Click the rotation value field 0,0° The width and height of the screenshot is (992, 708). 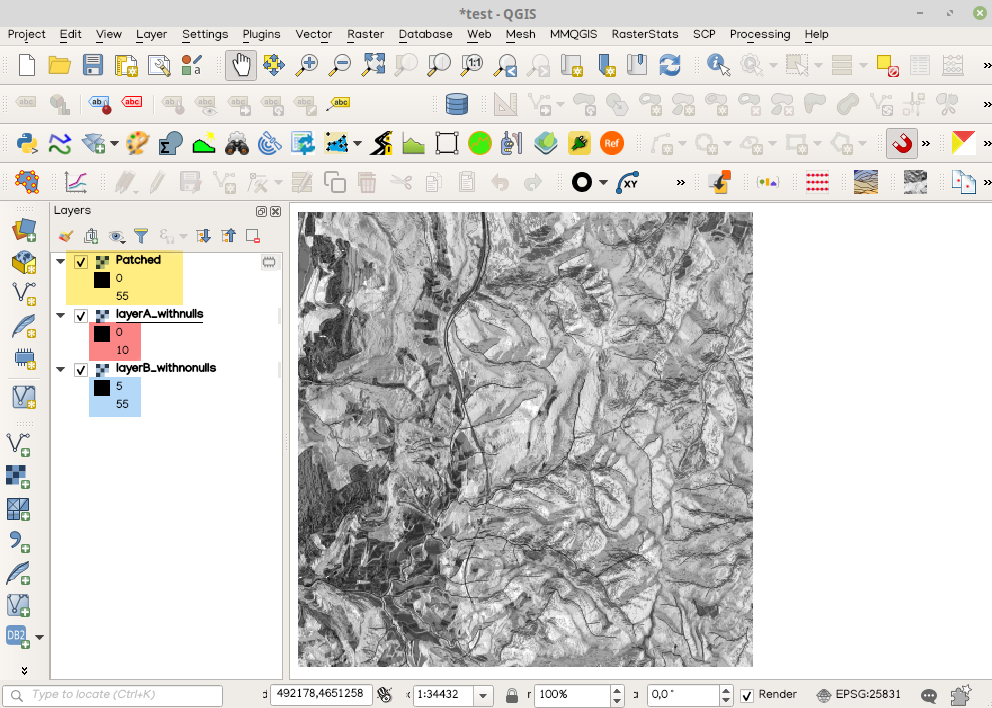coord(683,695)
